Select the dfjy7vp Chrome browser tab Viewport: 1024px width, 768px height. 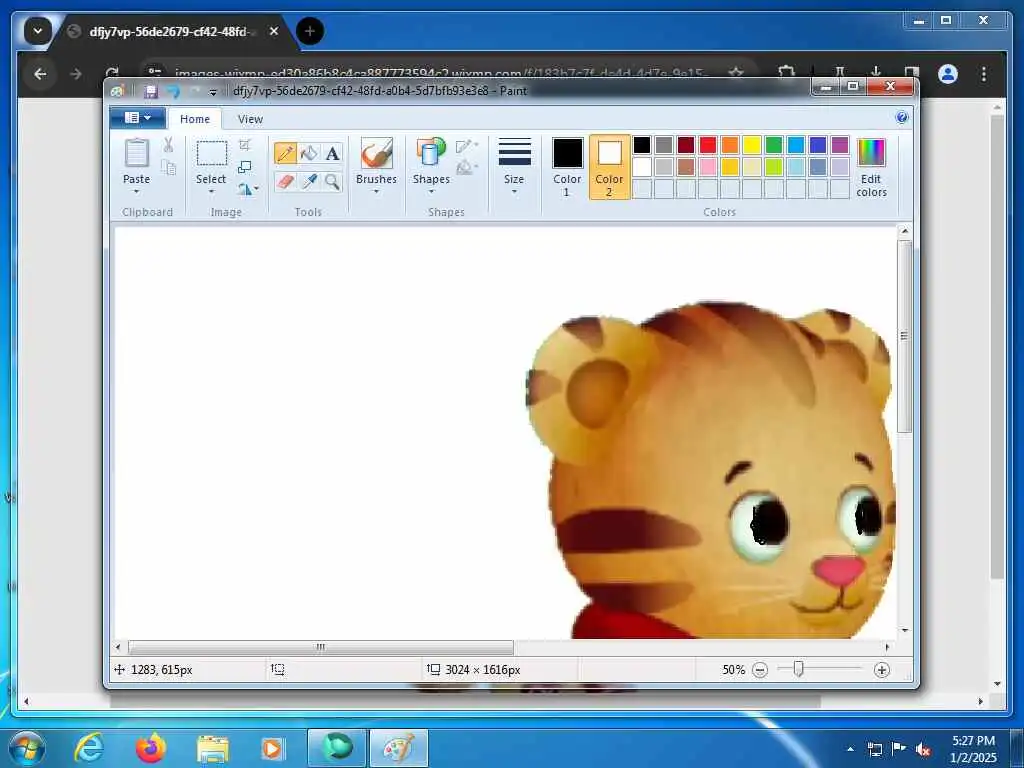coord(168,31)
